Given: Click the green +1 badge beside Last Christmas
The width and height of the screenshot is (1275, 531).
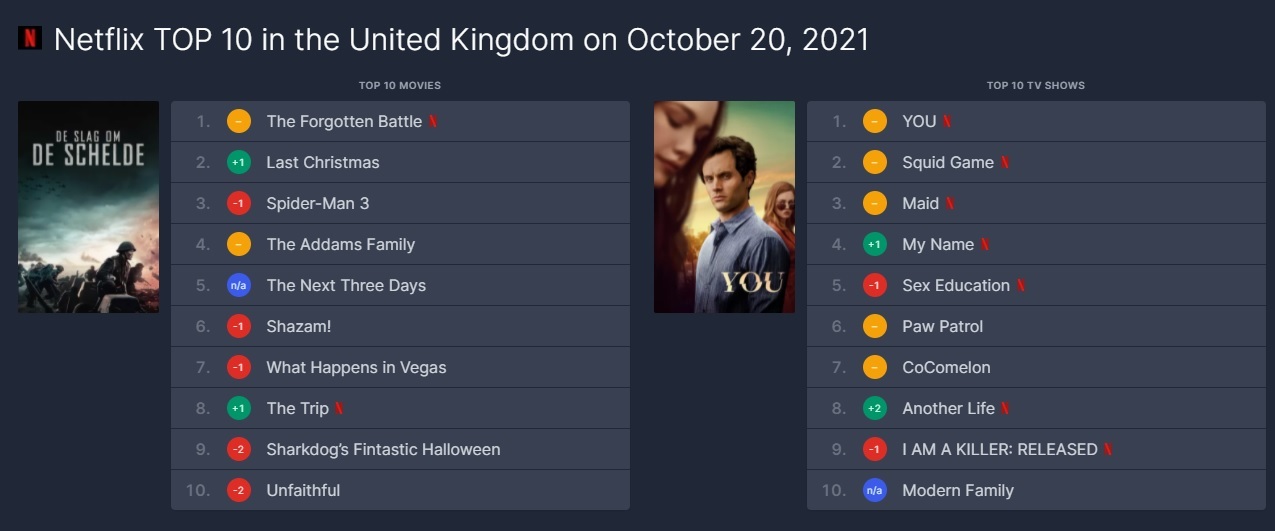Looking at the screenshot, I should [238, 162].
